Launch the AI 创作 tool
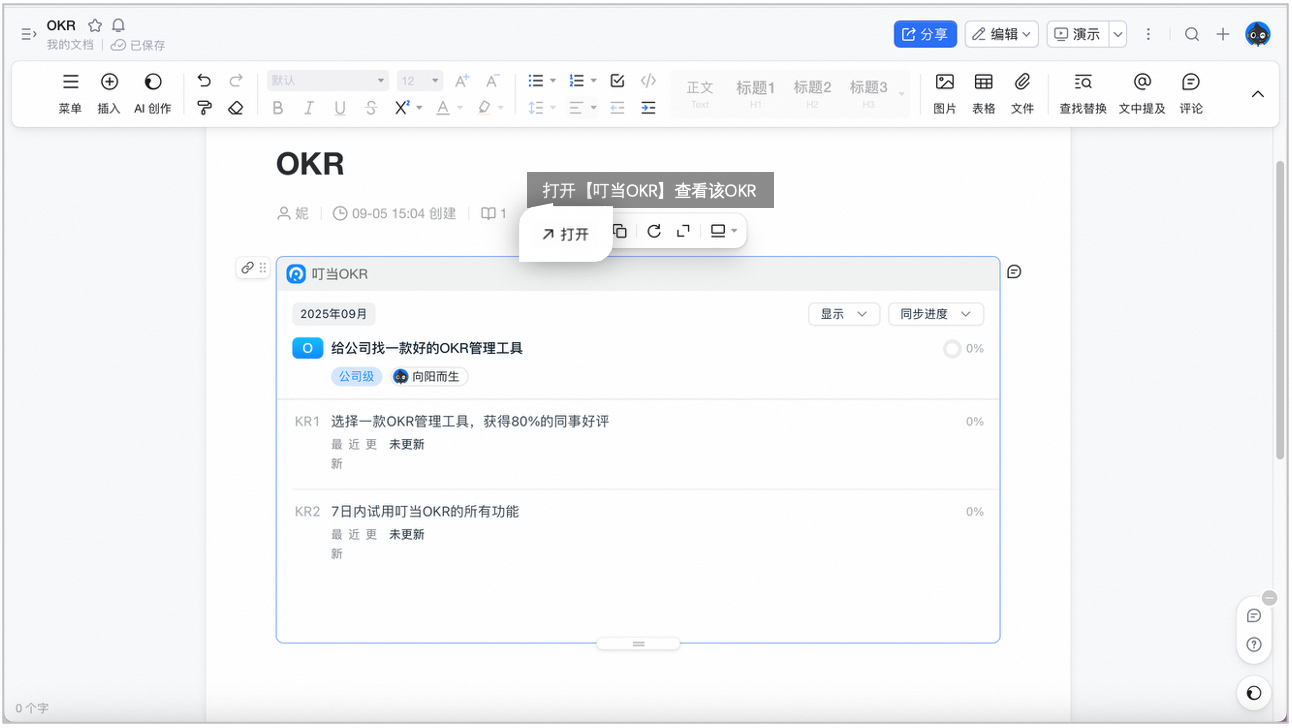Screen dimensions: 1292x728 (153, 93)
